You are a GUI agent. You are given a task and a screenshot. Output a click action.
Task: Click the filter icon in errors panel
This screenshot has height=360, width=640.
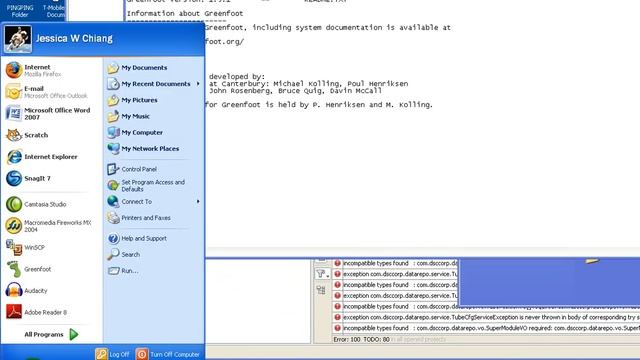tap(322, 274)
